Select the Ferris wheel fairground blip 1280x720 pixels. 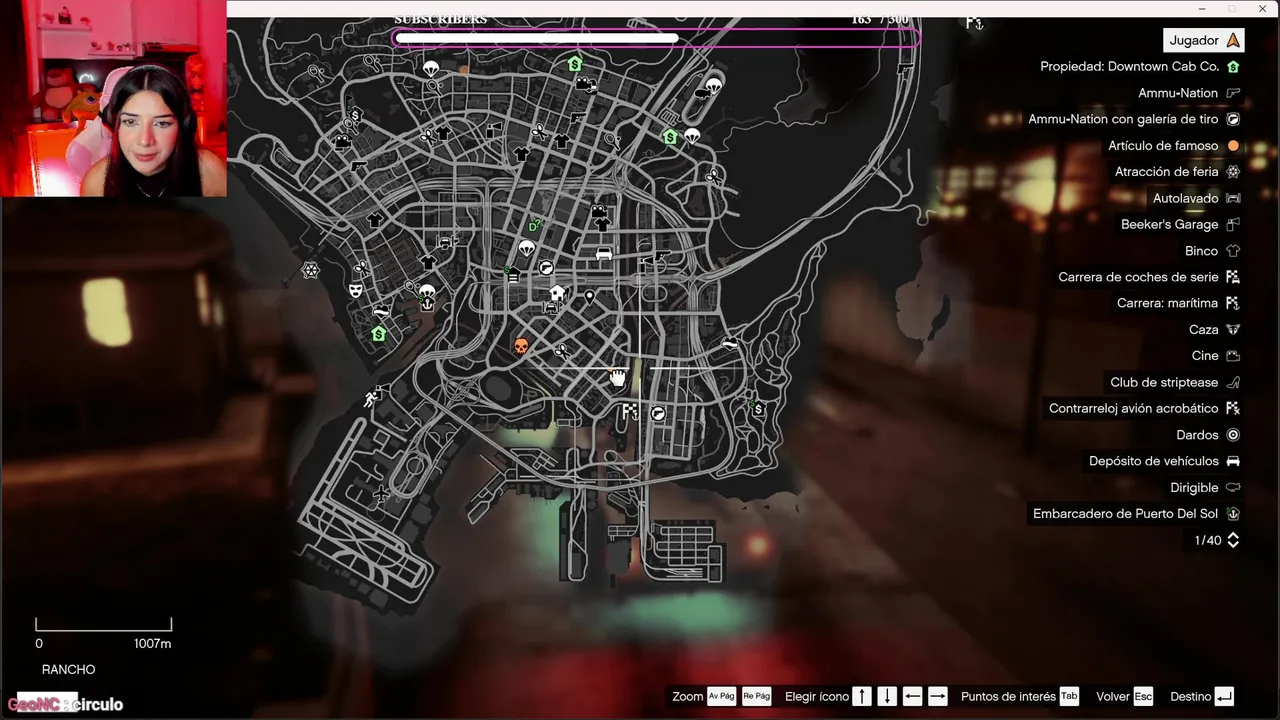[x=311, y=270]
